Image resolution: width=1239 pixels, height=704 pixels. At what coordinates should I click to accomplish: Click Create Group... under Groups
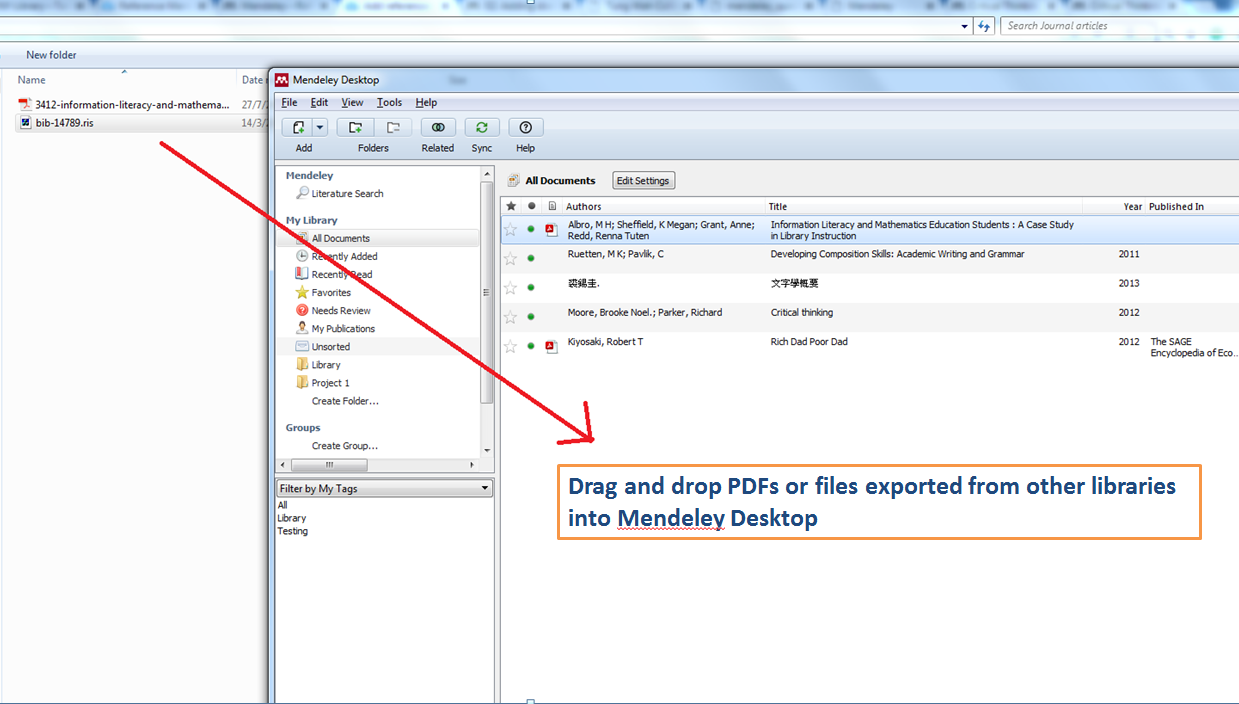pyautogui.click(x=344, y=446)
